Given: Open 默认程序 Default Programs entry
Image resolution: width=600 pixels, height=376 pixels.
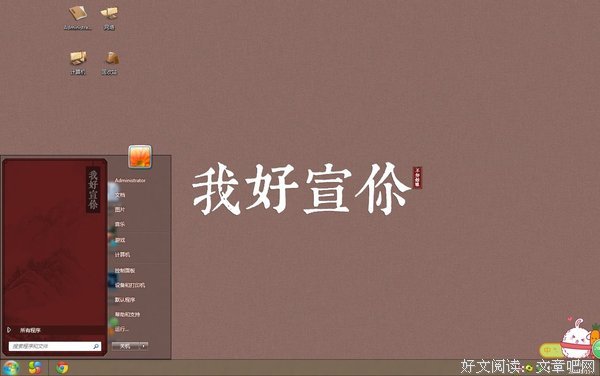Looking at the screenshot, I should click(125, 300).
